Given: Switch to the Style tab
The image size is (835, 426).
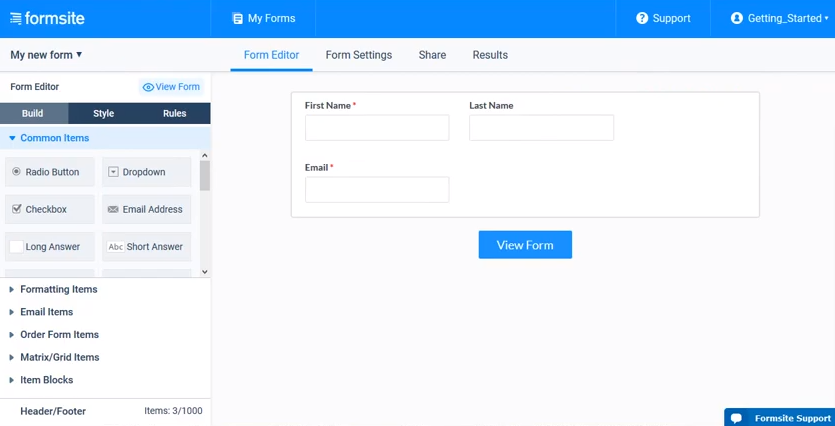Looking at the screenshot, I should (x=104, y=114).
